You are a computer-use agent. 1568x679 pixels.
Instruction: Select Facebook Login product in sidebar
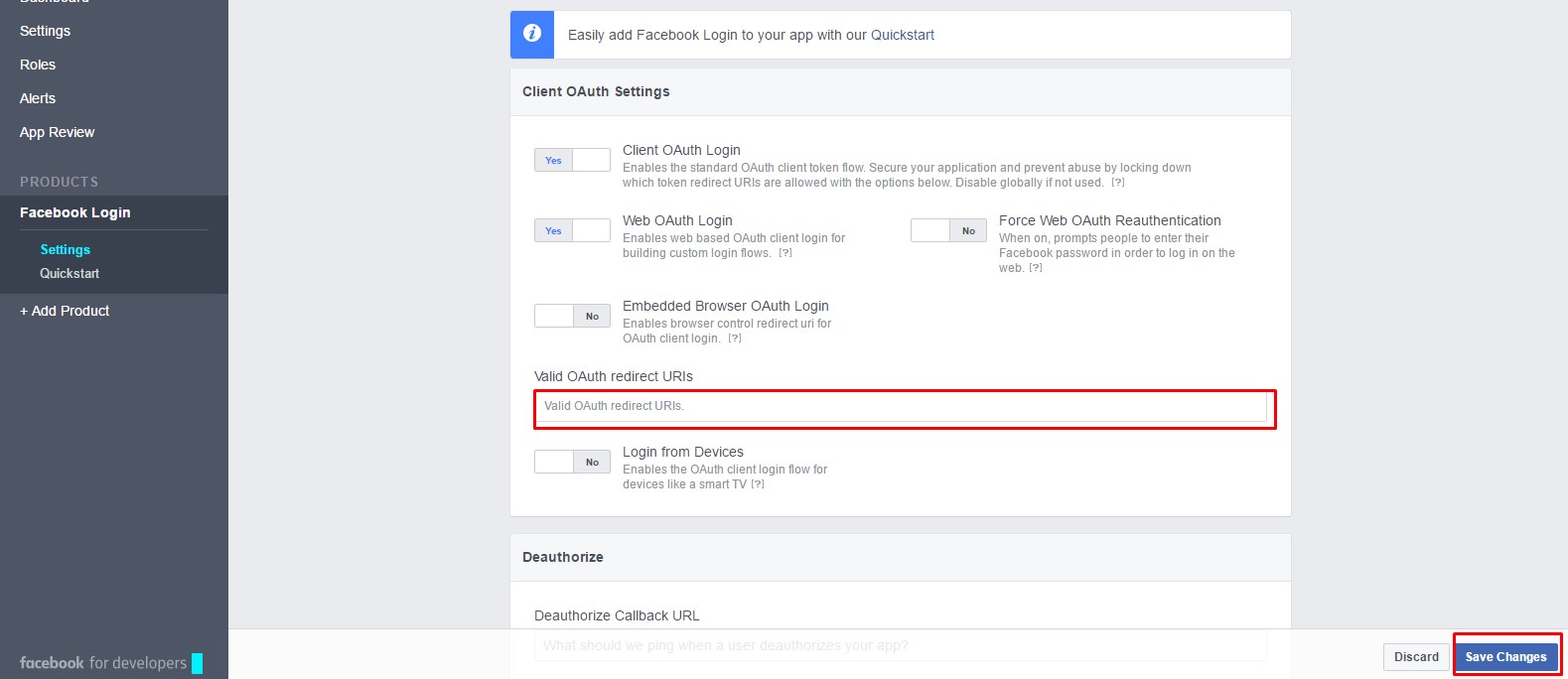tap(75, 212)
